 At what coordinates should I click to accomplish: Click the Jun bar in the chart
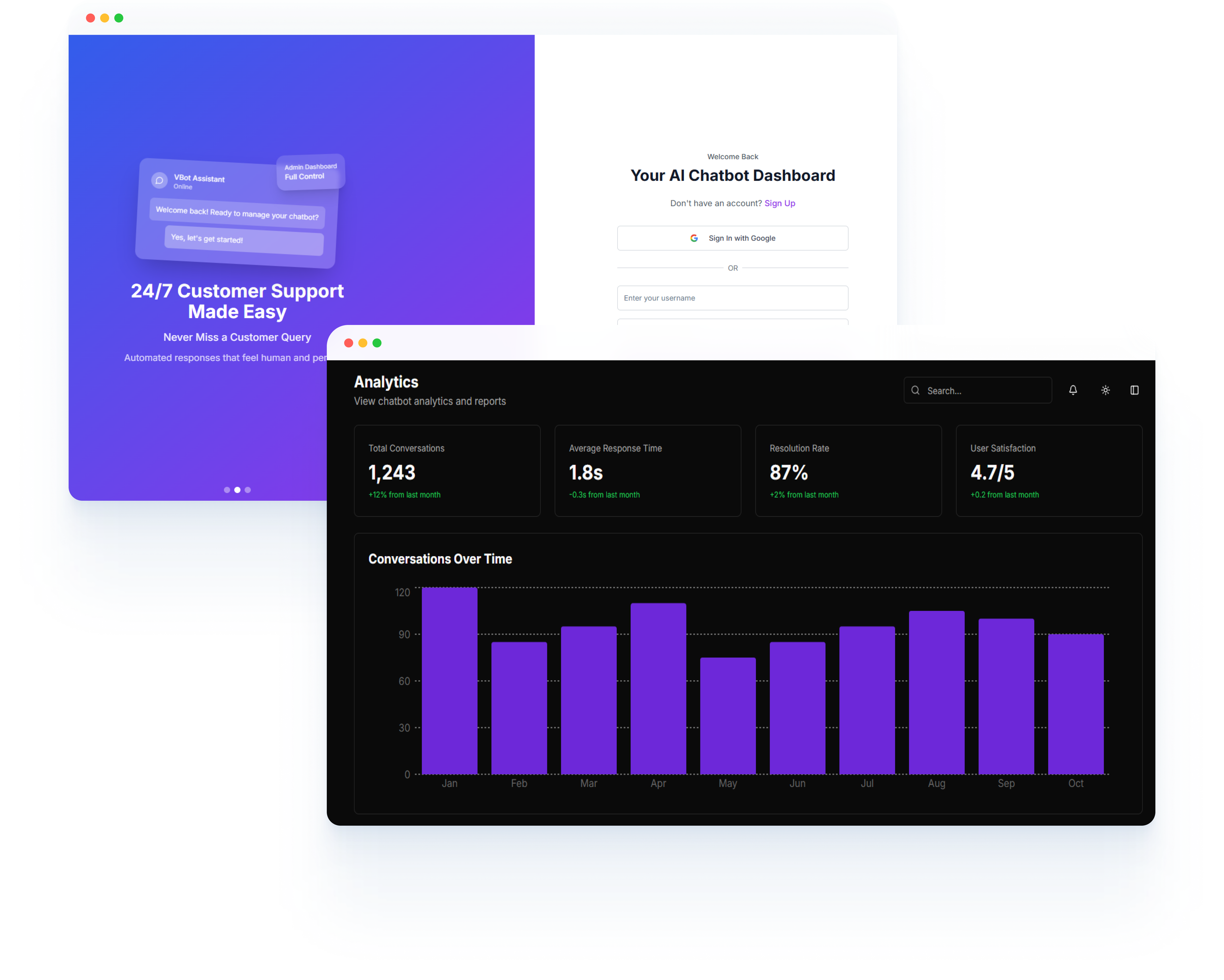click(798, 708)
